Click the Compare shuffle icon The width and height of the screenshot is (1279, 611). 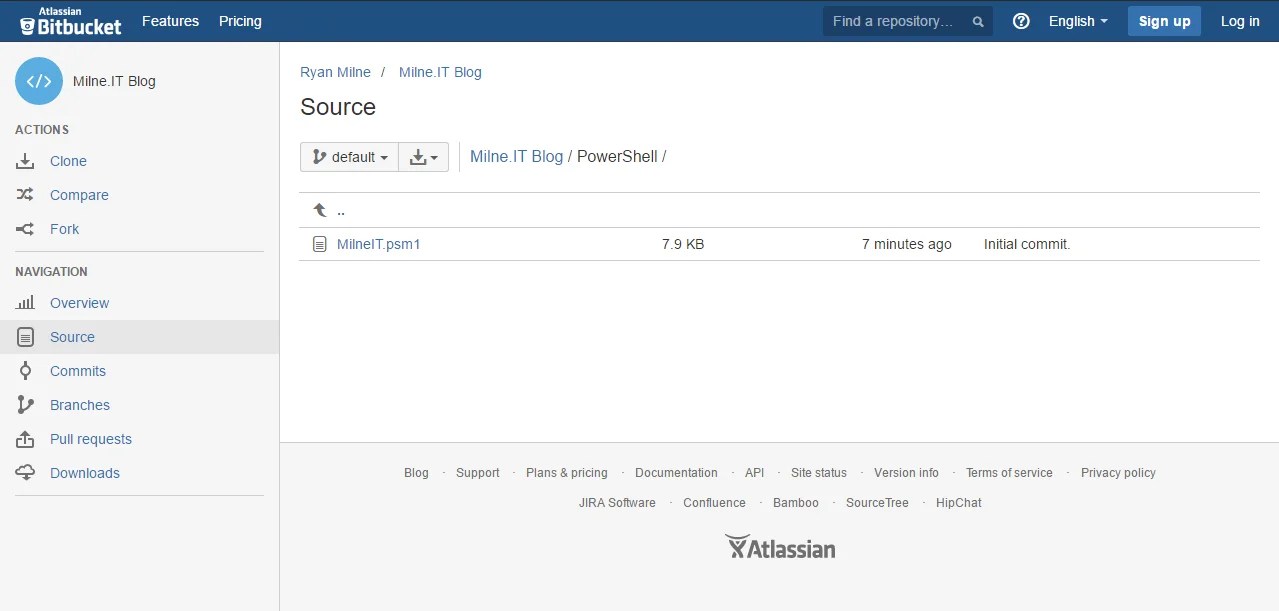pos(26,195)
